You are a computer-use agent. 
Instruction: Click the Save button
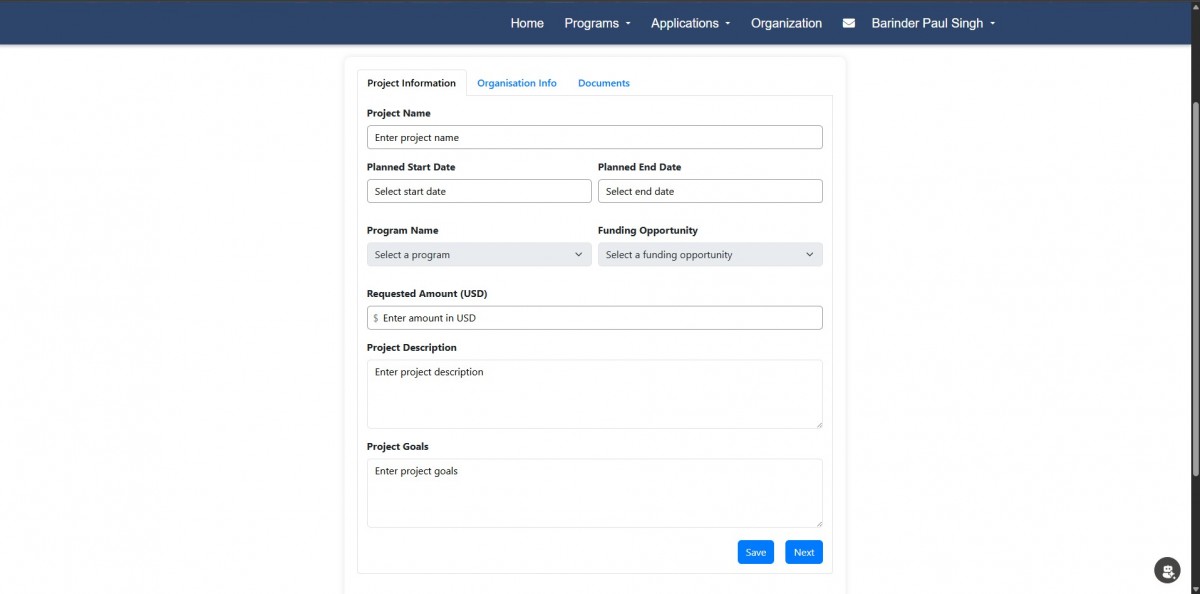tap(755, 552)
